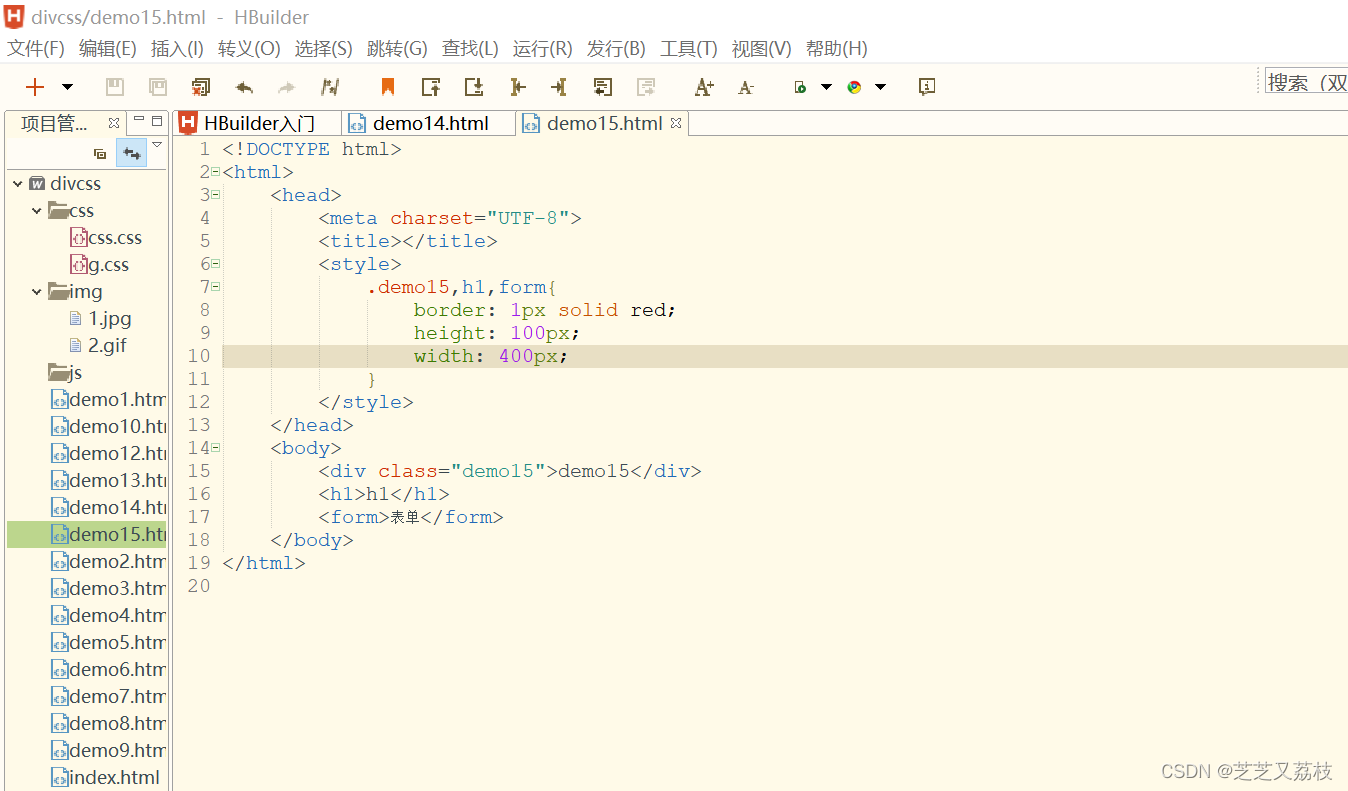Click the Undo arrow icon

tap(244, 88)
